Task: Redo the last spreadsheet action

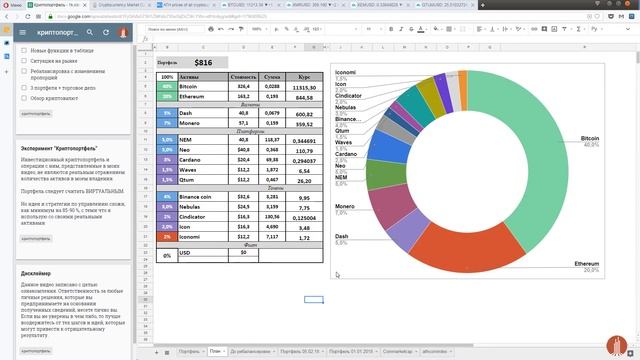Action: [231, 29]
